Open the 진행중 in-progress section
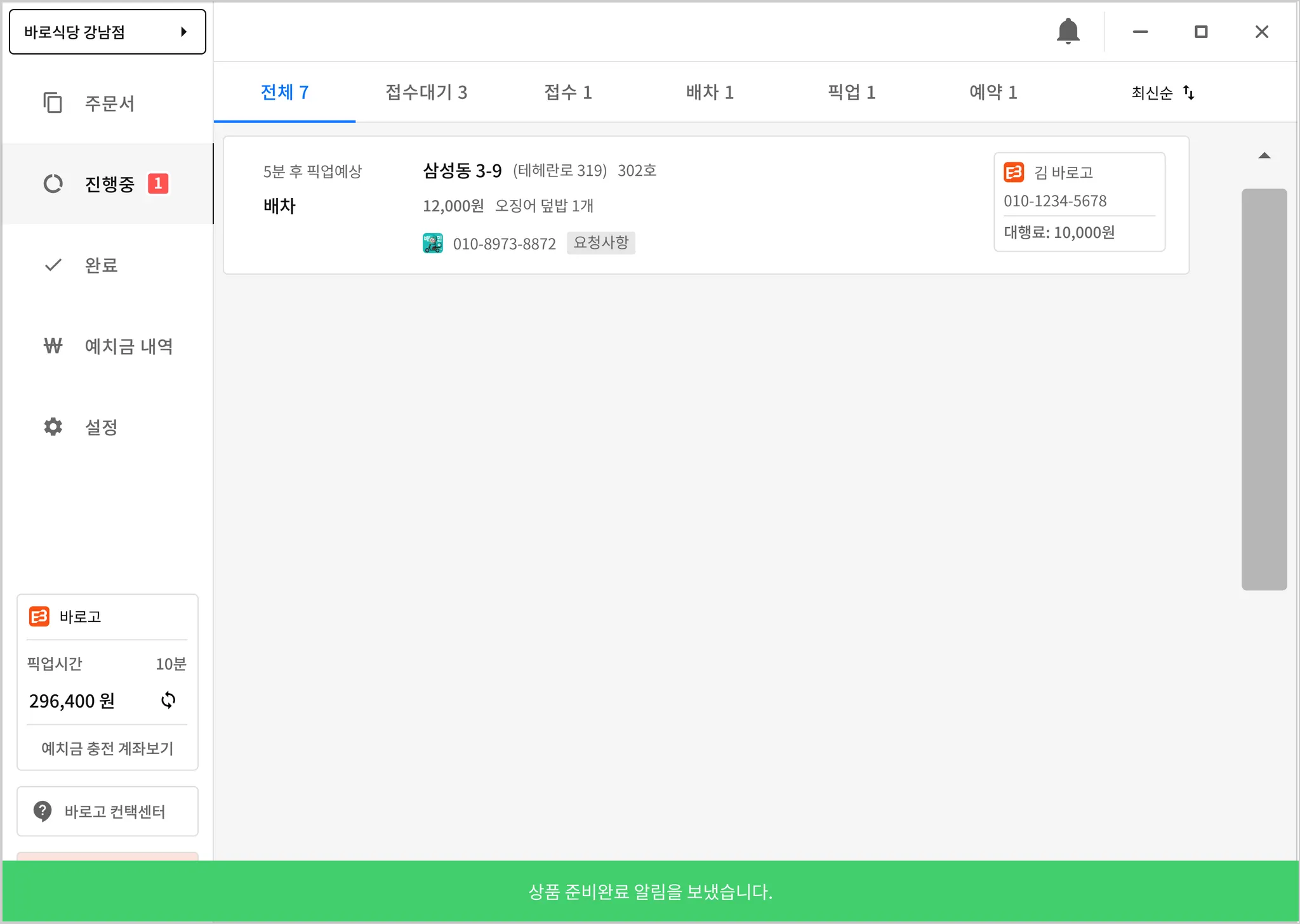 point(108,184)
